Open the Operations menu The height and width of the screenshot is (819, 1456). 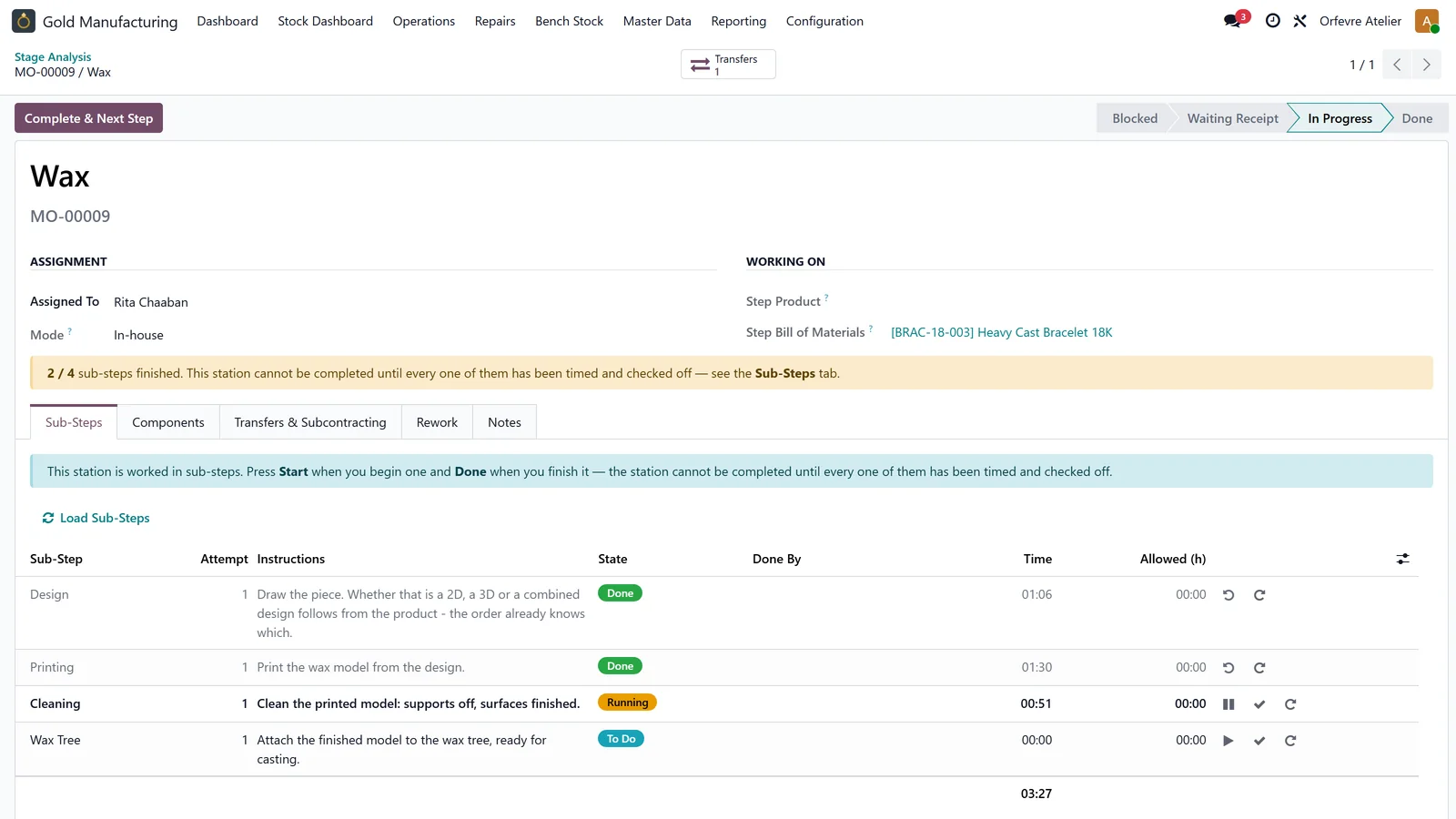(423, 21)
